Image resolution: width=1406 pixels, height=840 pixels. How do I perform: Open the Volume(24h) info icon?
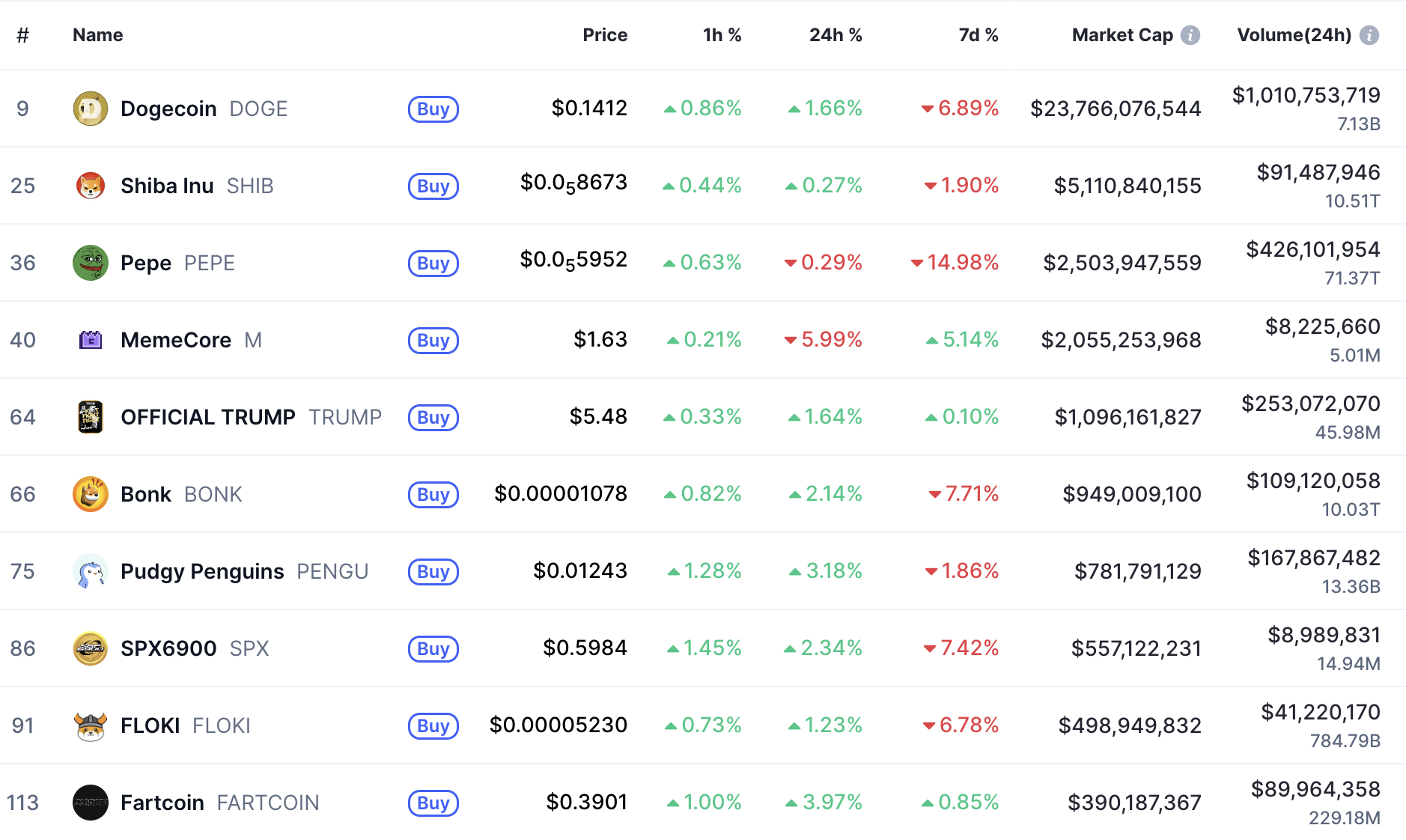(x=1369, y=35)
